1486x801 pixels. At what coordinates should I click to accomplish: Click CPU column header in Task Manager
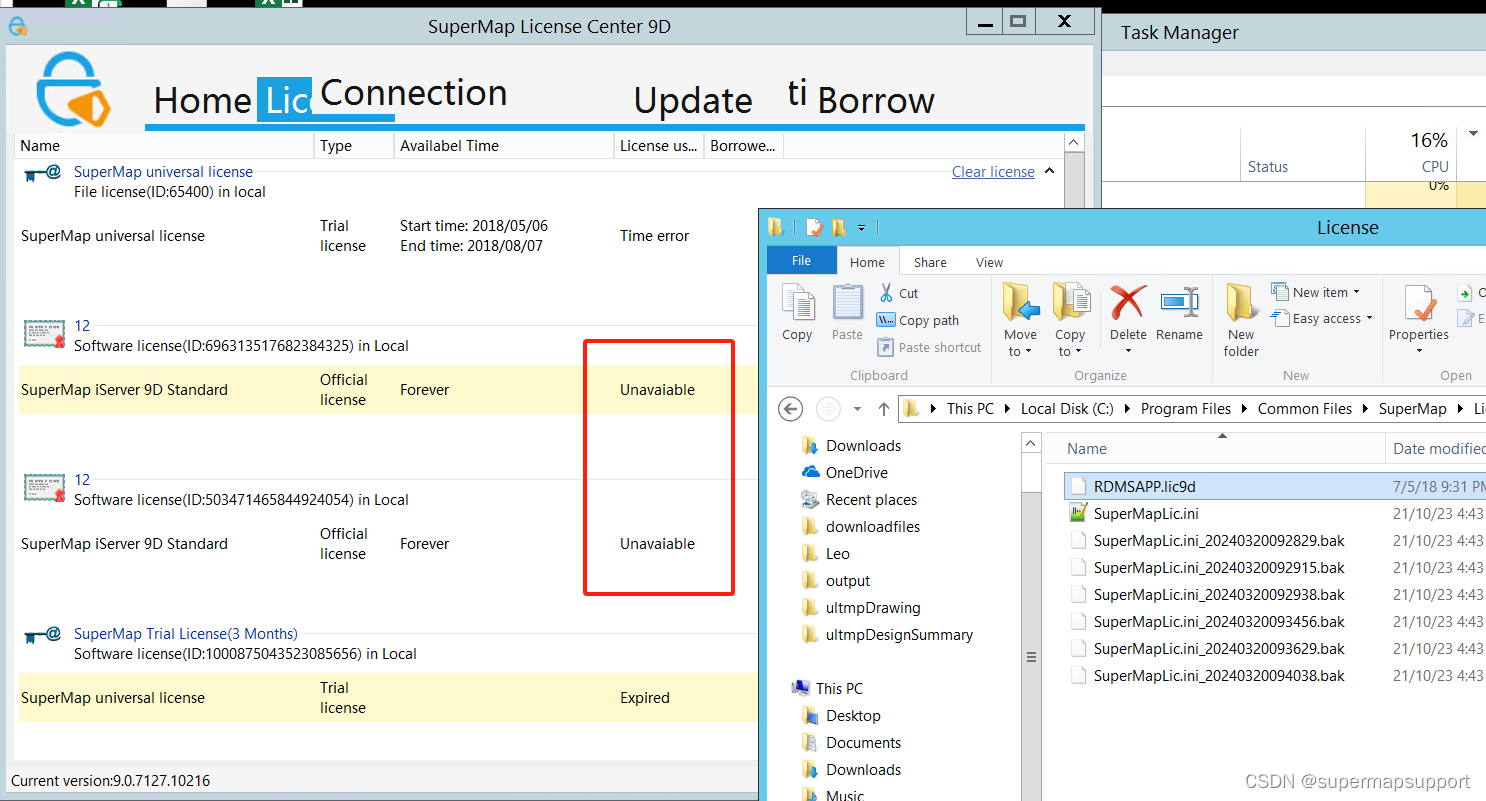tap(1411, 153)
